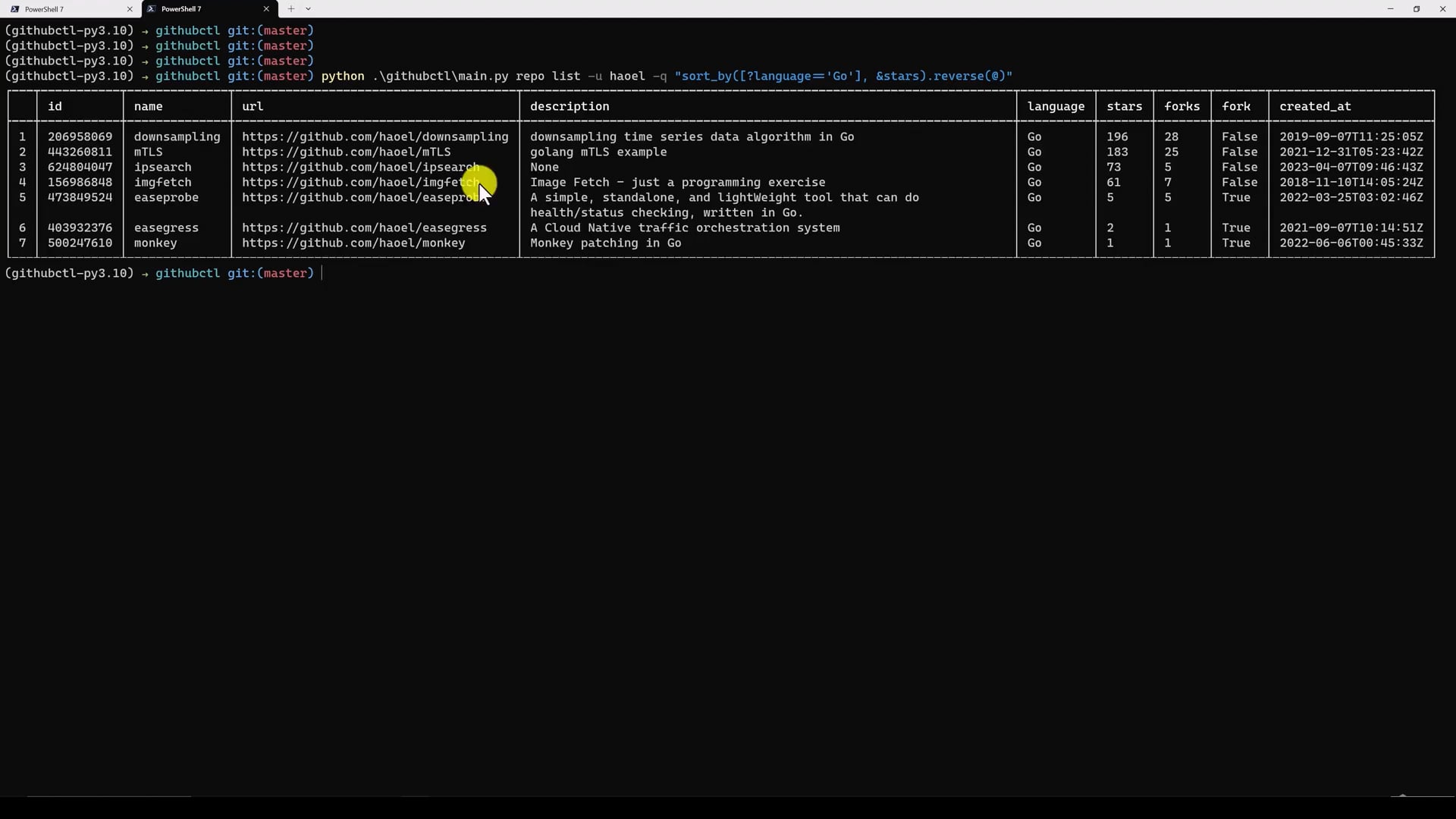Screen dimensions: 1456x819
Task: Click the easeprobe name cell
Action: coord(166,198)
